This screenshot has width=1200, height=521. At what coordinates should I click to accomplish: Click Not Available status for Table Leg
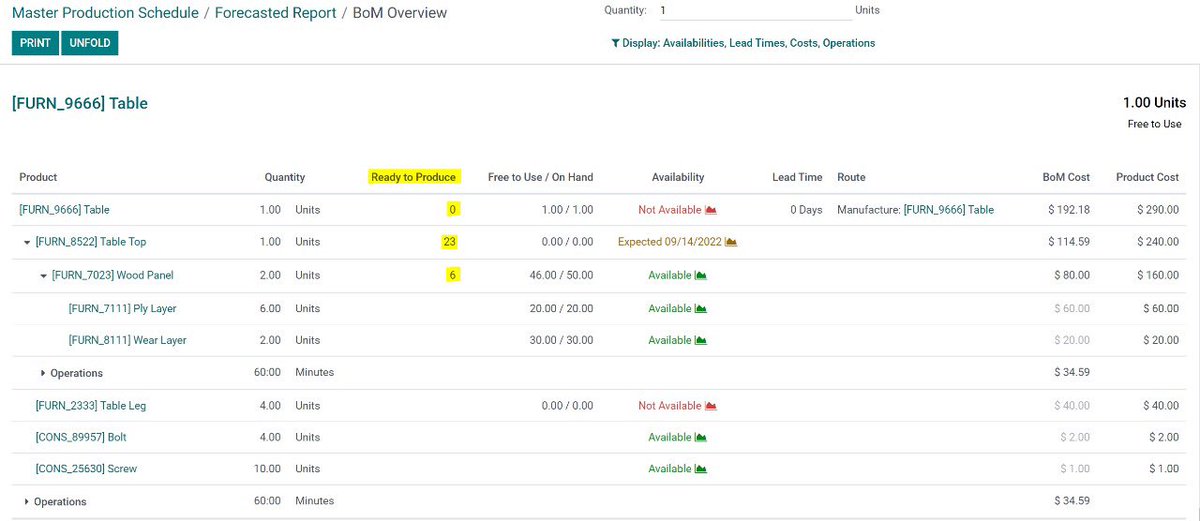click(670, 406)
